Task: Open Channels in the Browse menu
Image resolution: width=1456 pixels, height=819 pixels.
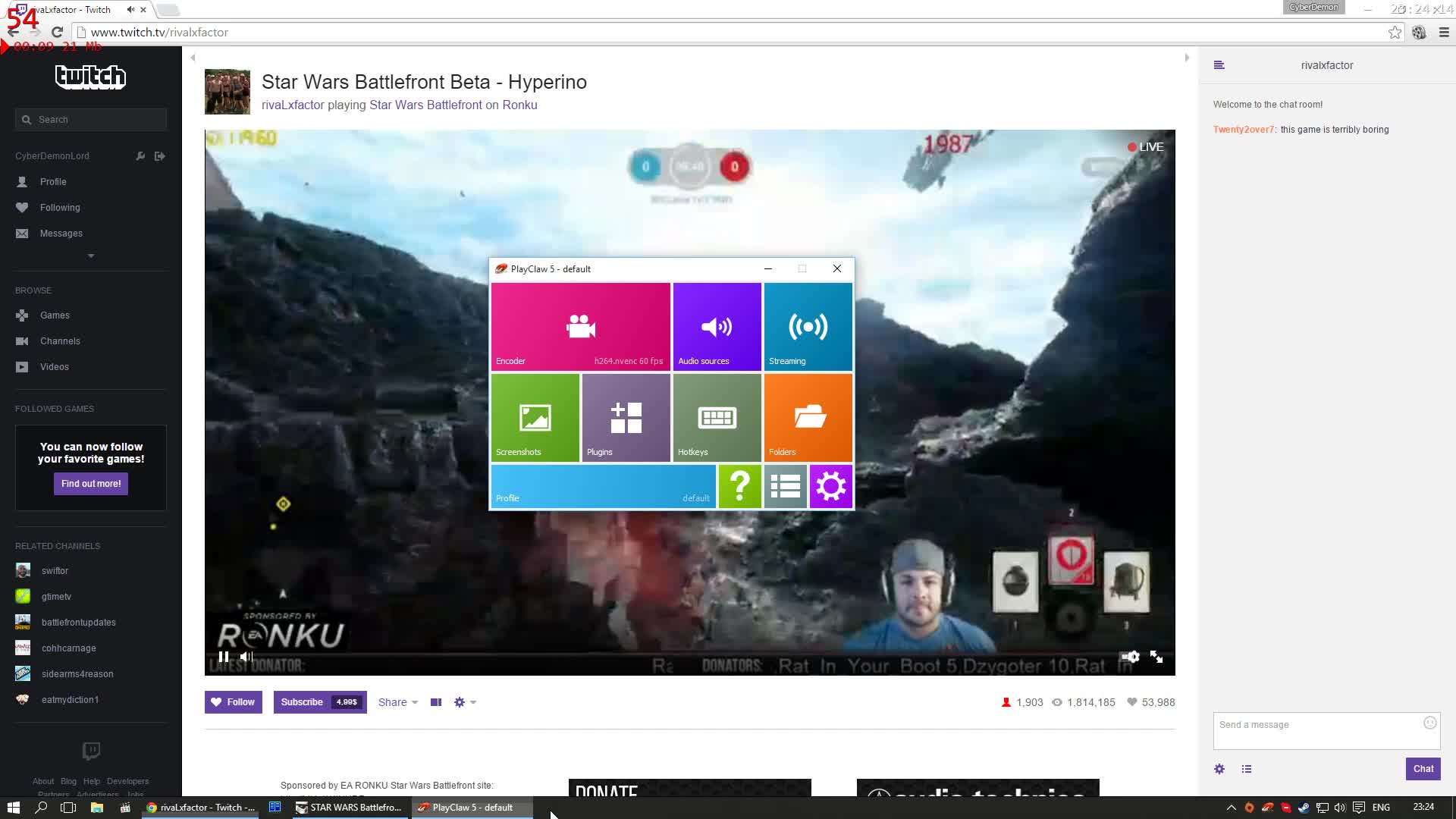Action: point(60,341)
